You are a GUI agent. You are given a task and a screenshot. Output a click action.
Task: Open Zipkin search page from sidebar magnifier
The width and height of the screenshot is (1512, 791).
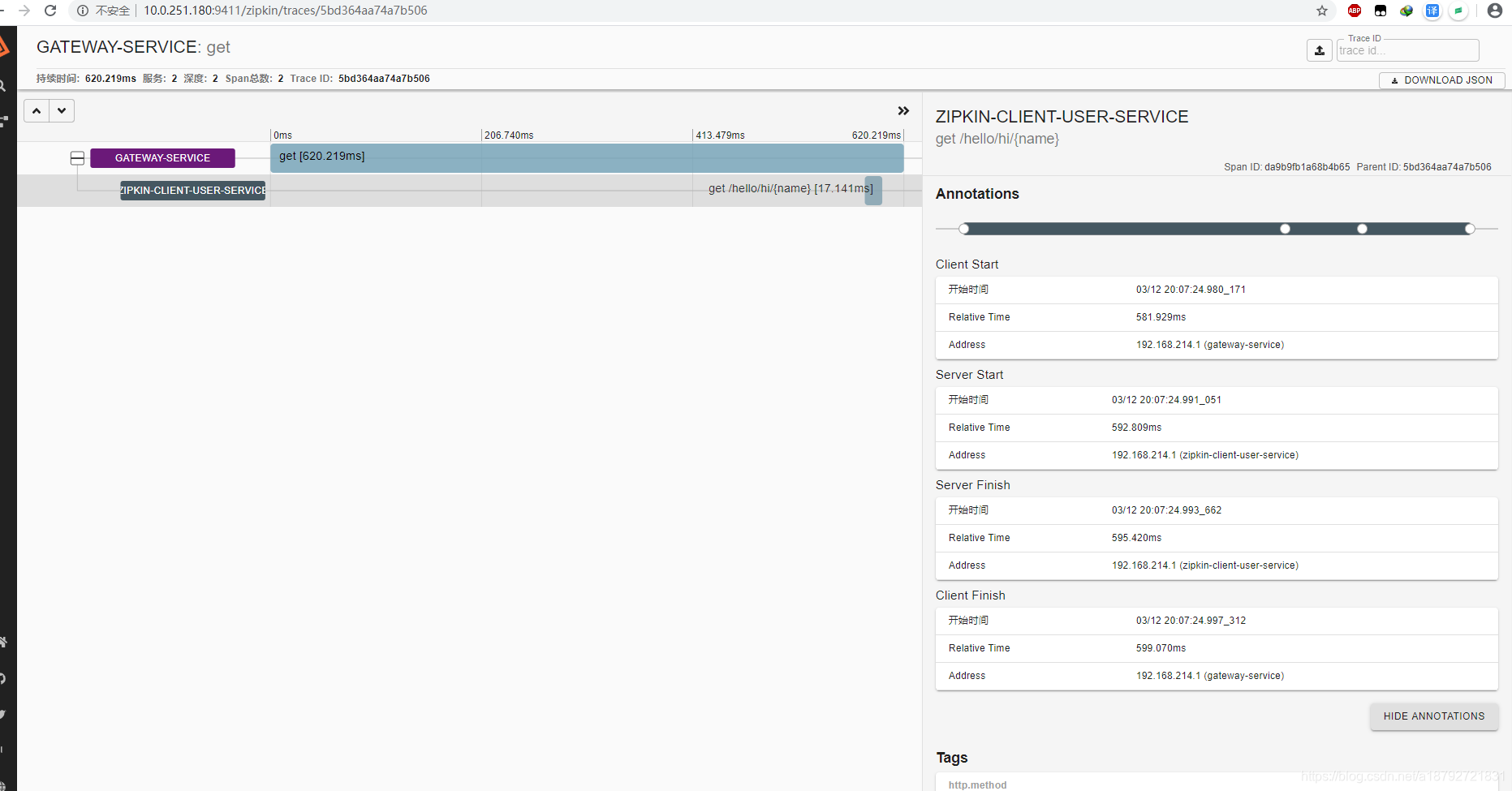2,85
